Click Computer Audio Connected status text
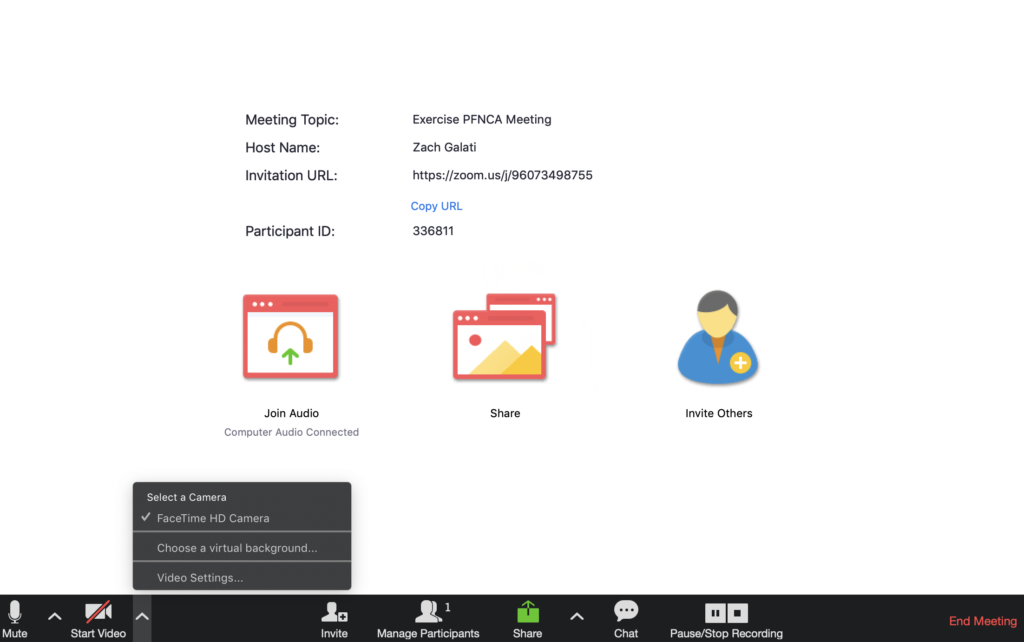The image size is (1024, 642). pyautogui.click(x=291, y=432)
